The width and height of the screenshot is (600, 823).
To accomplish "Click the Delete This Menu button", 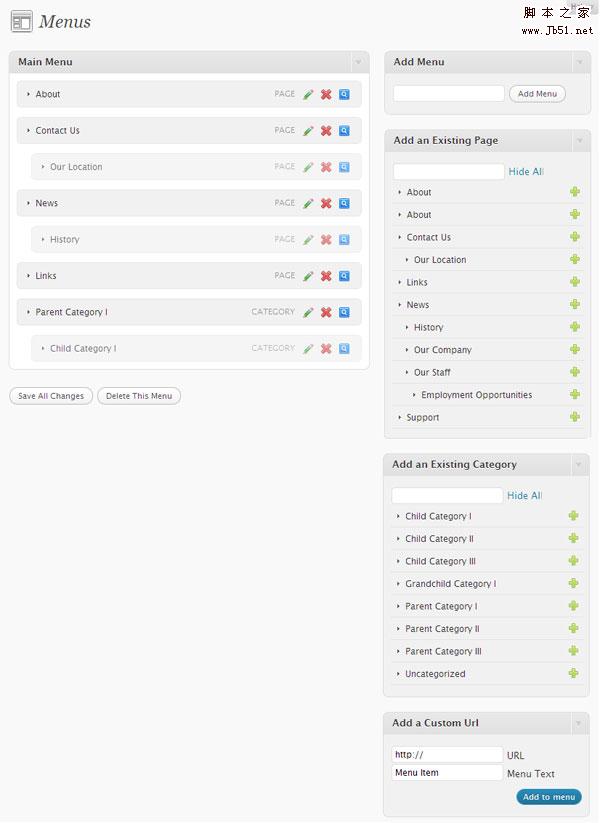I will tap(139, 396).
